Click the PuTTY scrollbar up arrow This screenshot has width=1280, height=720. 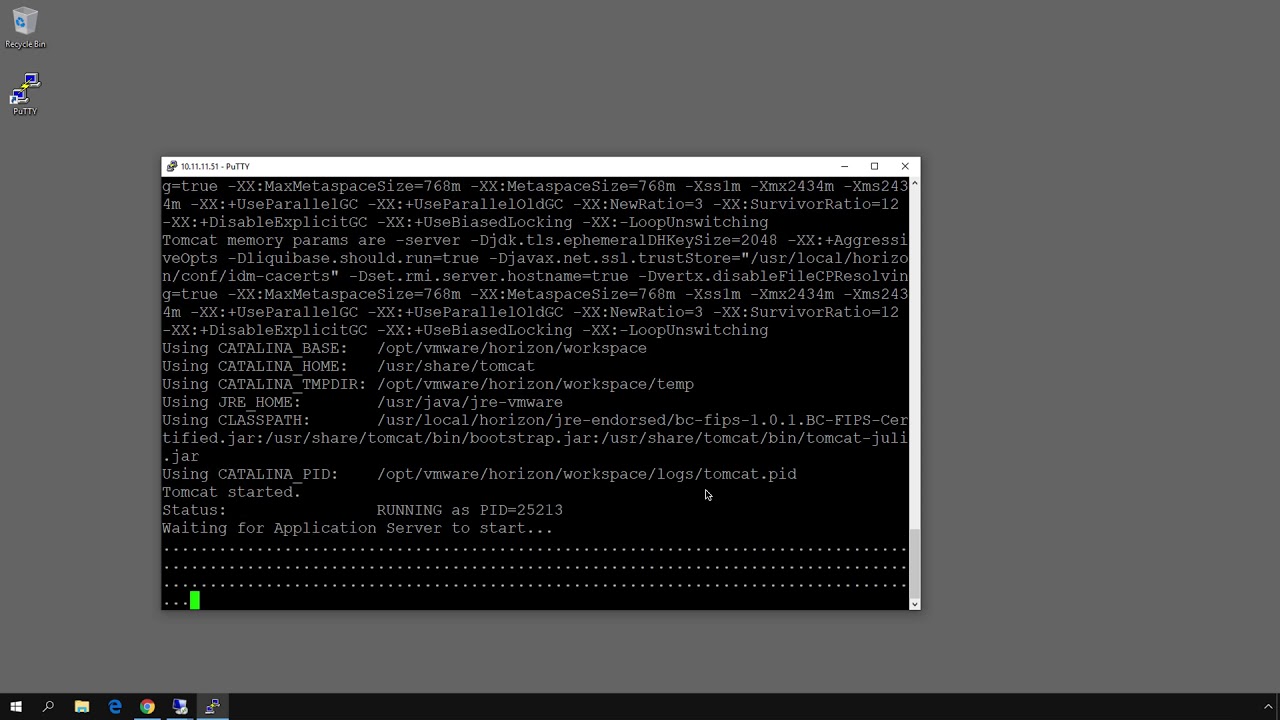914,184
